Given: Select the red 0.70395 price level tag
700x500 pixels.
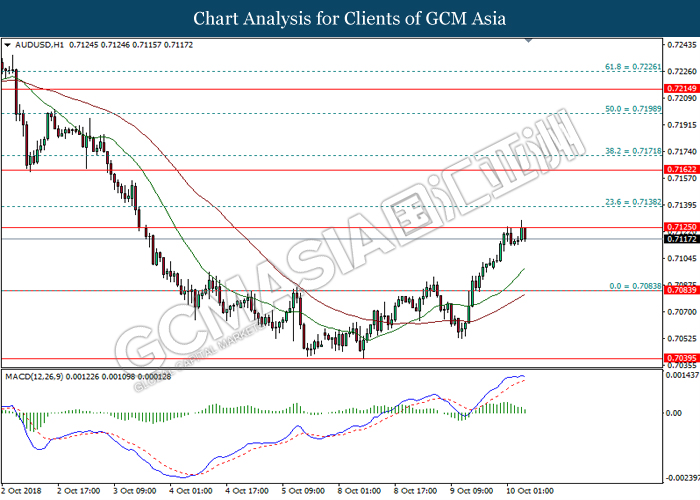Looking at the screenshot, I should pyautogui.click(x=681, y=359).
